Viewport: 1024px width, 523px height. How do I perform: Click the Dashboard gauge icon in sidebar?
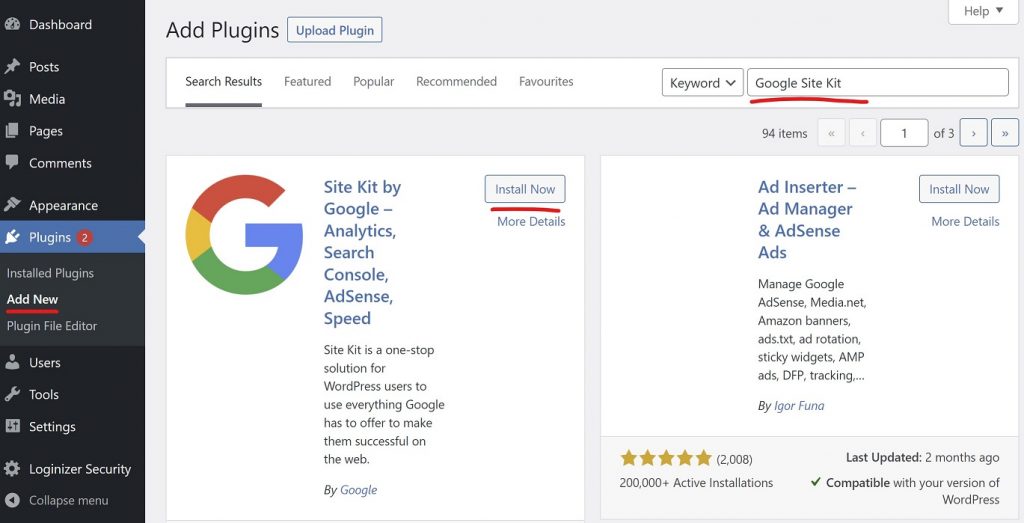pos(13,25)
